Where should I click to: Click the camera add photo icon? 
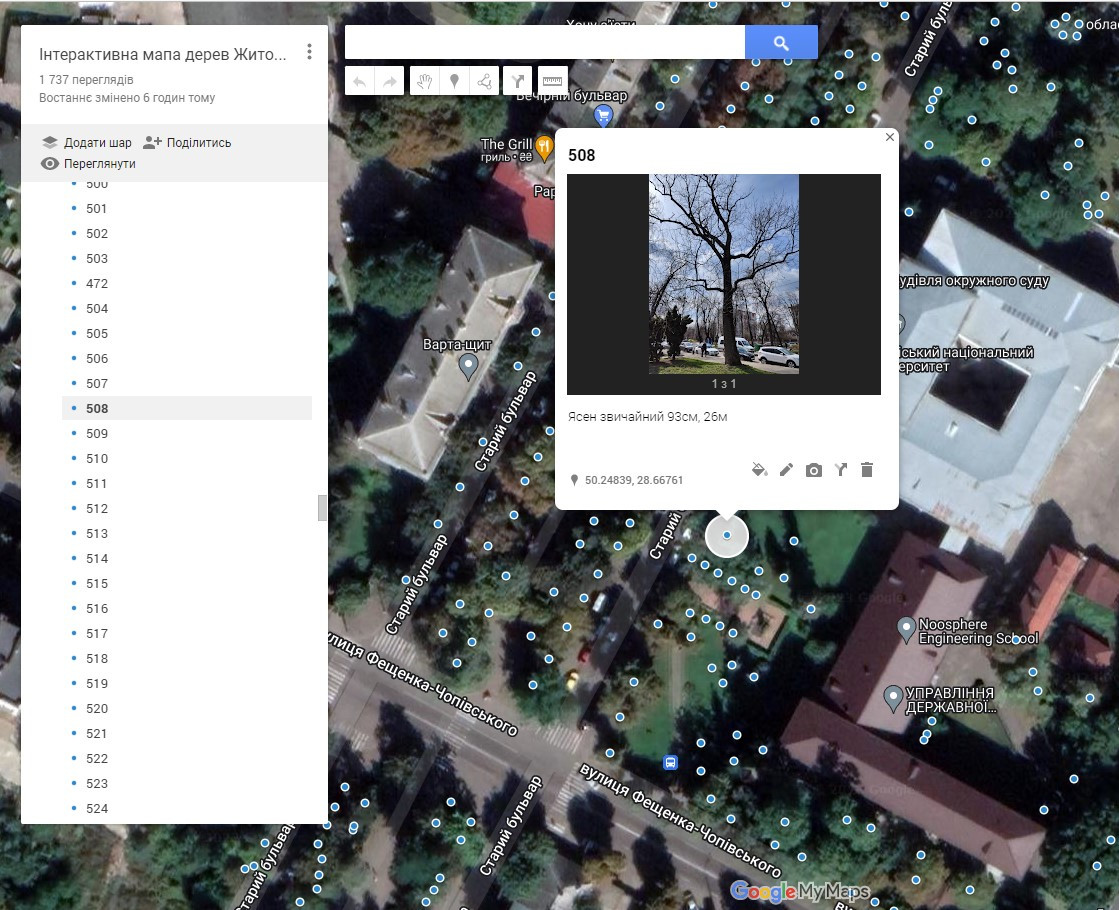point(814,470)
